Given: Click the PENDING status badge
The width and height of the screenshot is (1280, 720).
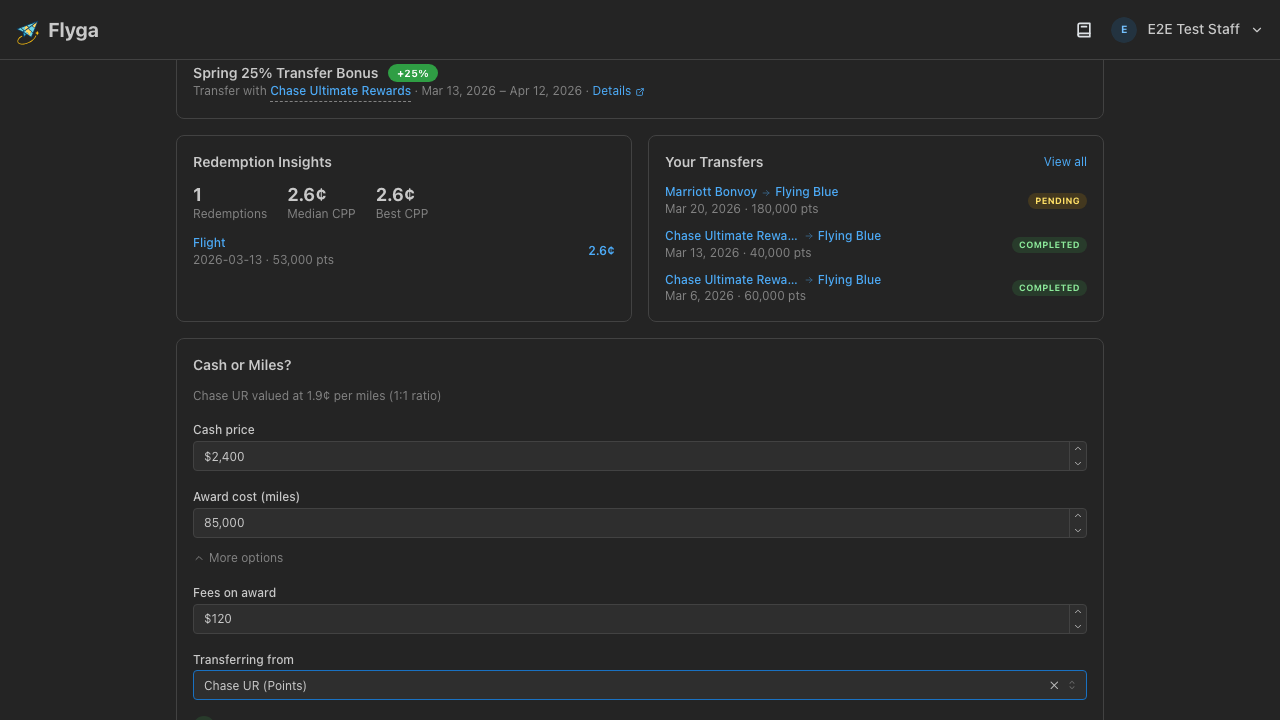Looking at the screenshot, I should coord(1057,201).
